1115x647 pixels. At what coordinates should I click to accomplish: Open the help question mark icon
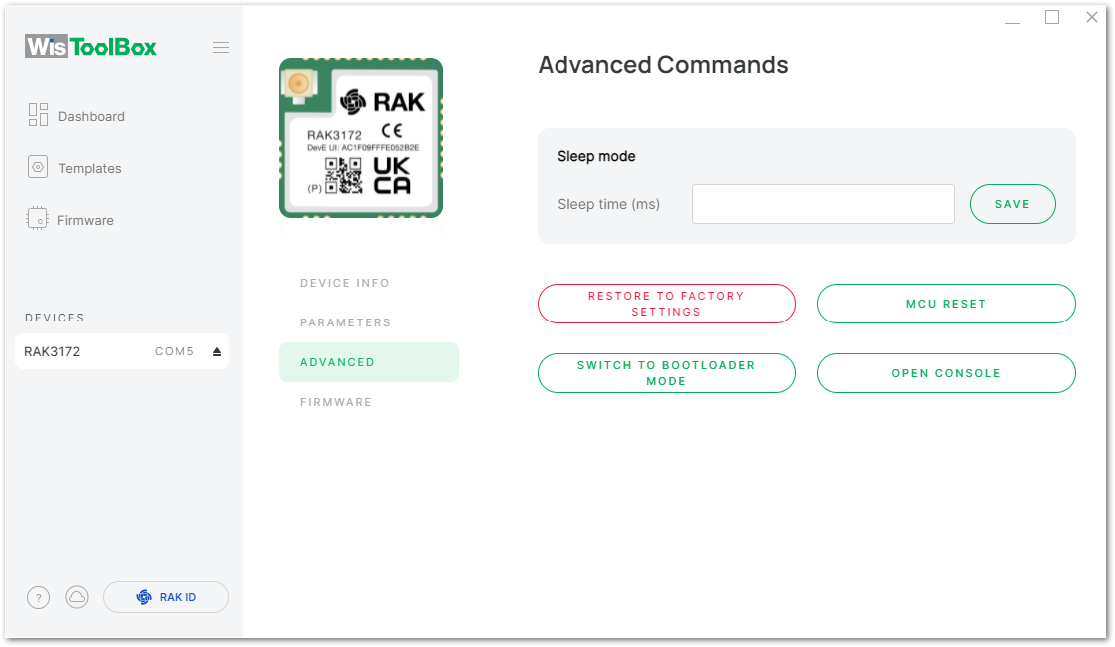tap(38, 597)
